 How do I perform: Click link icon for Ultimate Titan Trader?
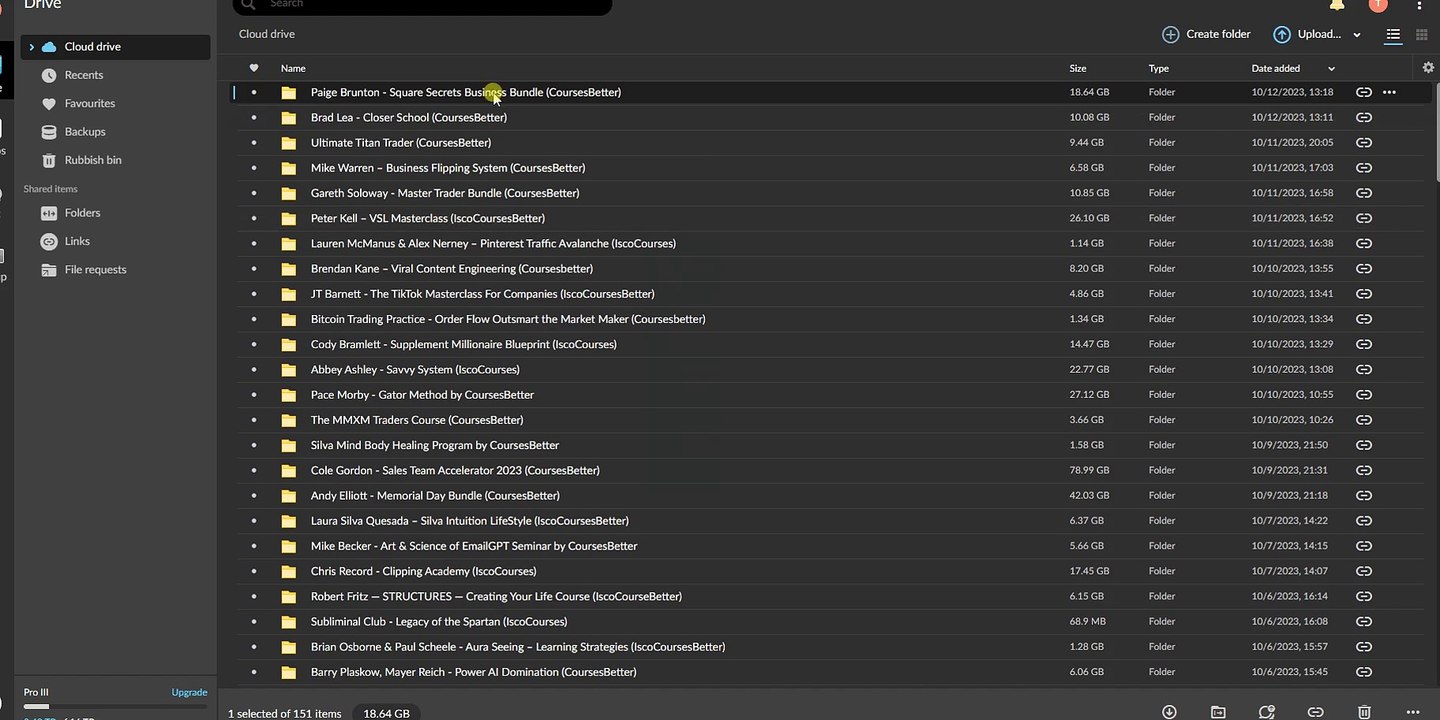click(1363, 142)
